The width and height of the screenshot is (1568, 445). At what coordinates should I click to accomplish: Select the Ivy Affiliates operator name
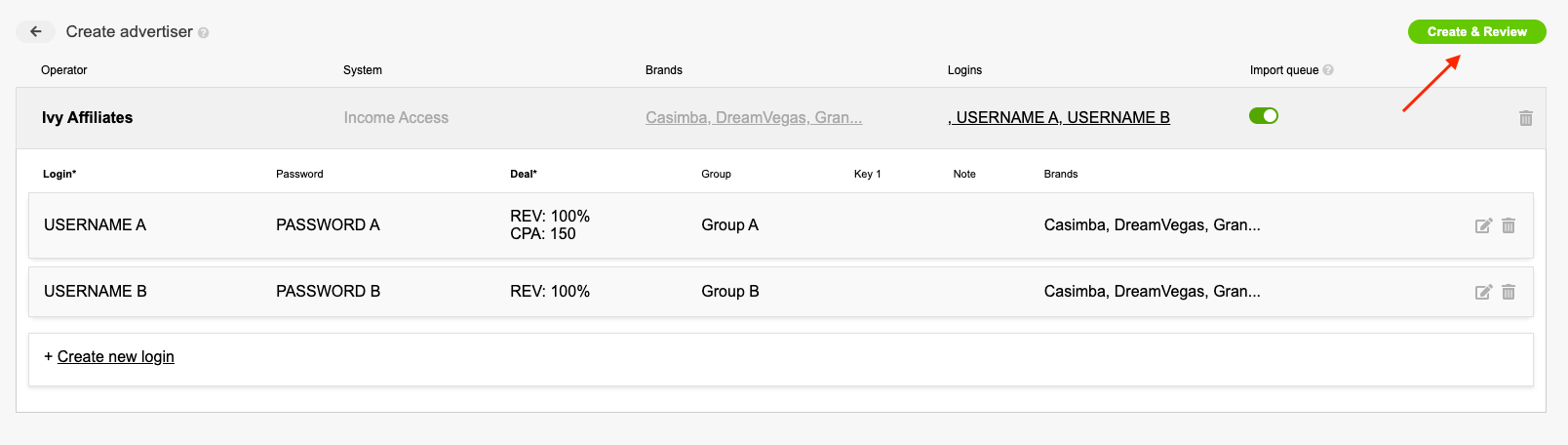[x=87, y=117]
